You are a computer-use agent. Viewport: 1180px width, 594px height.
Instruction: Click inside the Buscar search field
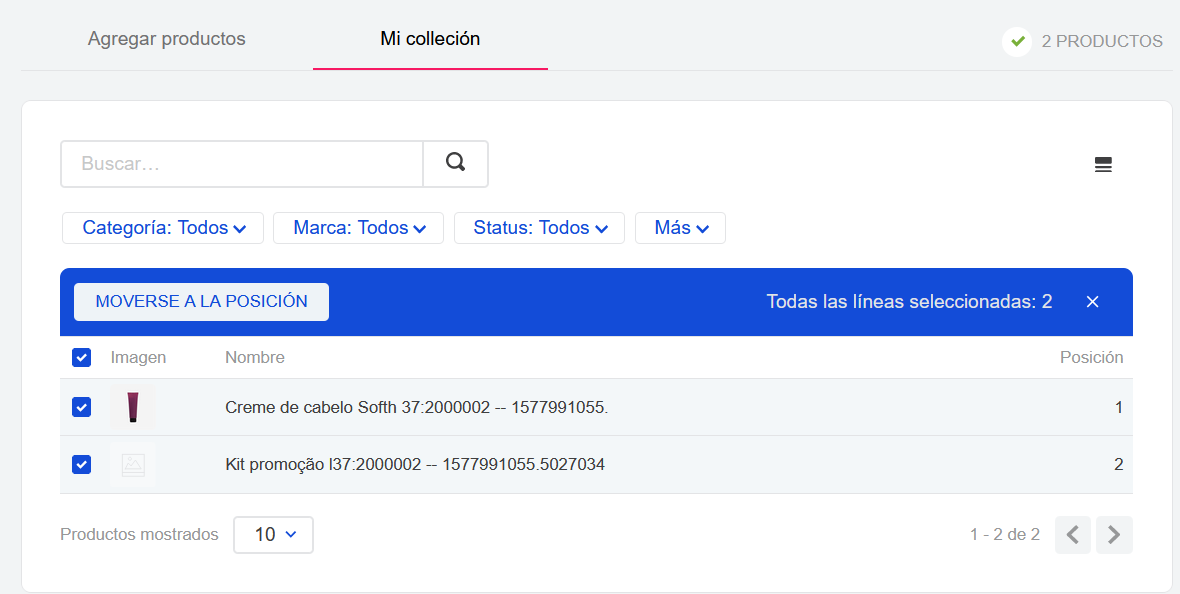click(240, 163)
